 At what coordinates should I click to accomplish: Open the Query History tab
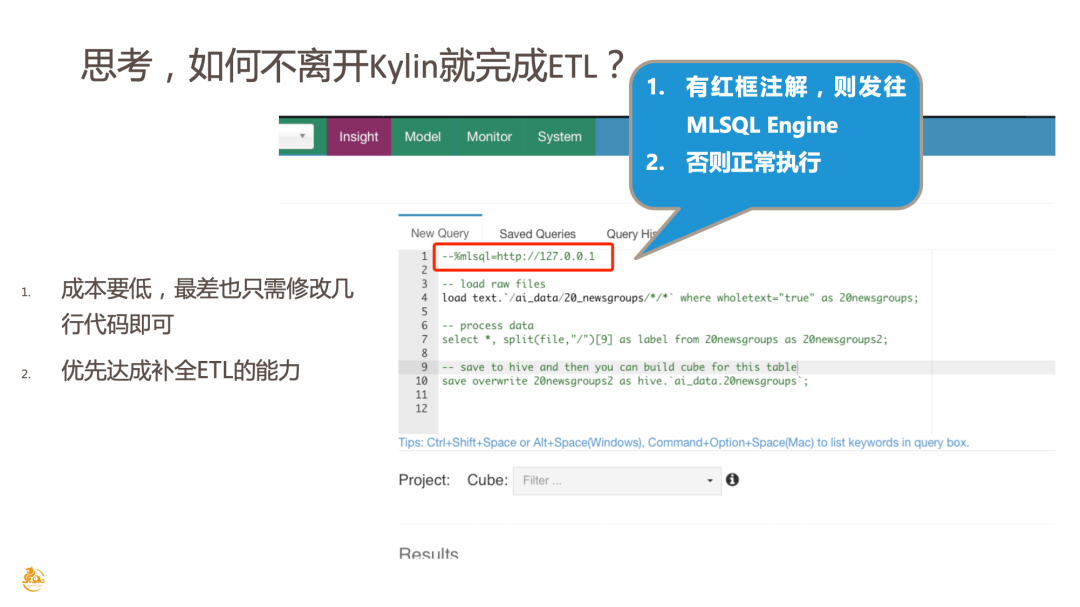pyautogui.click(x=632, y=234)
